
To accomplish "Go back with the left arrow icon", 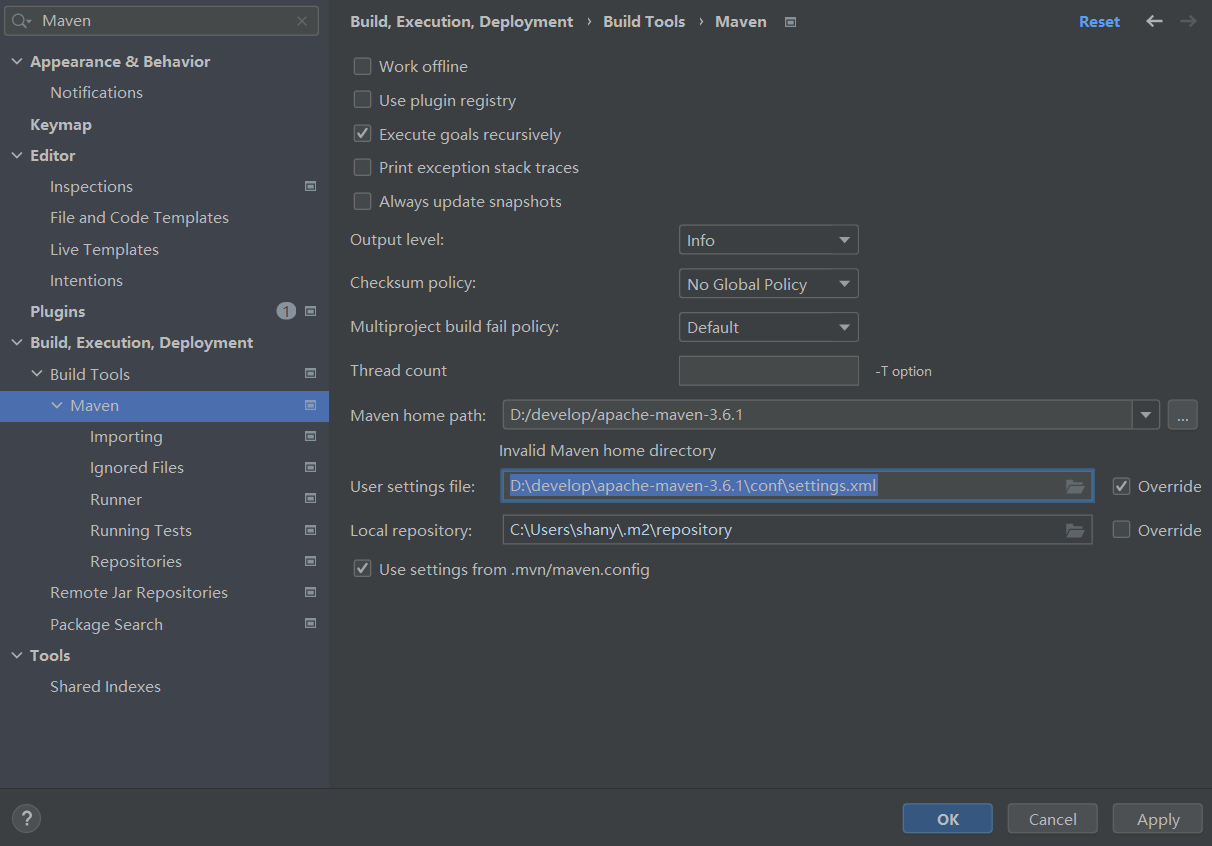I will (x=1154, y=21).
